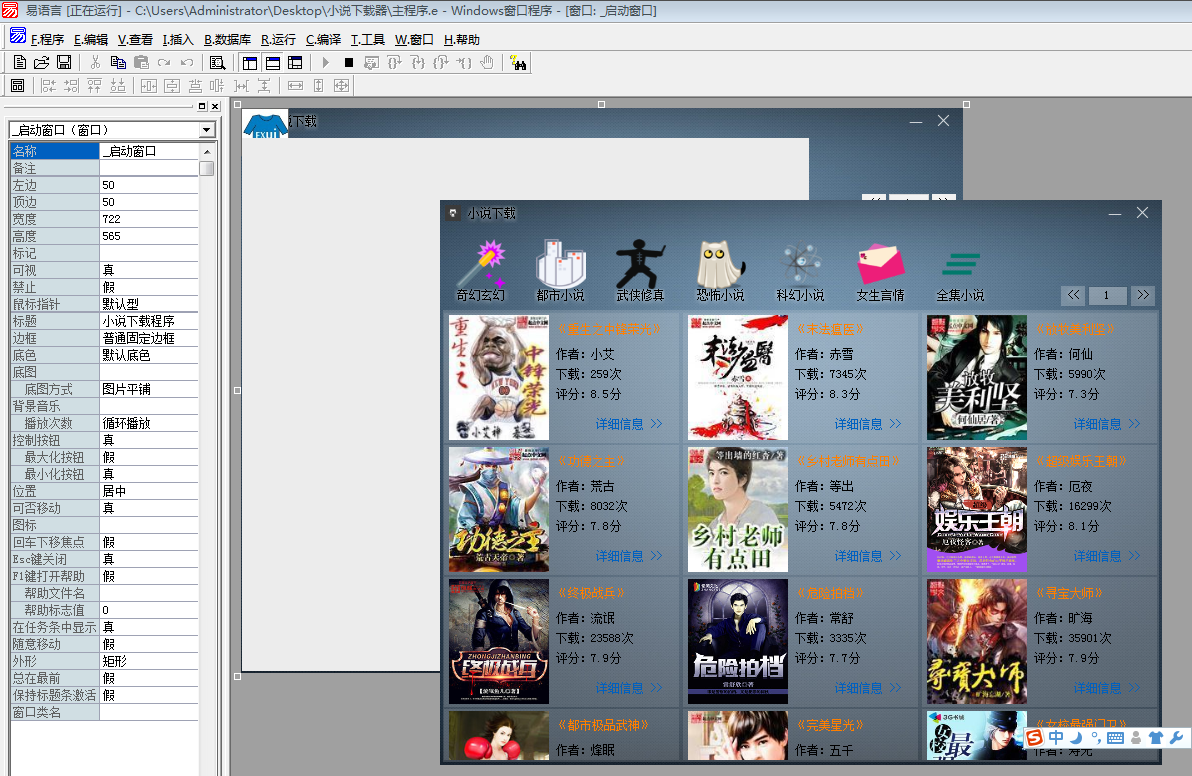Click the 危险拍档 book cover thumbnail

click(737, 641)
